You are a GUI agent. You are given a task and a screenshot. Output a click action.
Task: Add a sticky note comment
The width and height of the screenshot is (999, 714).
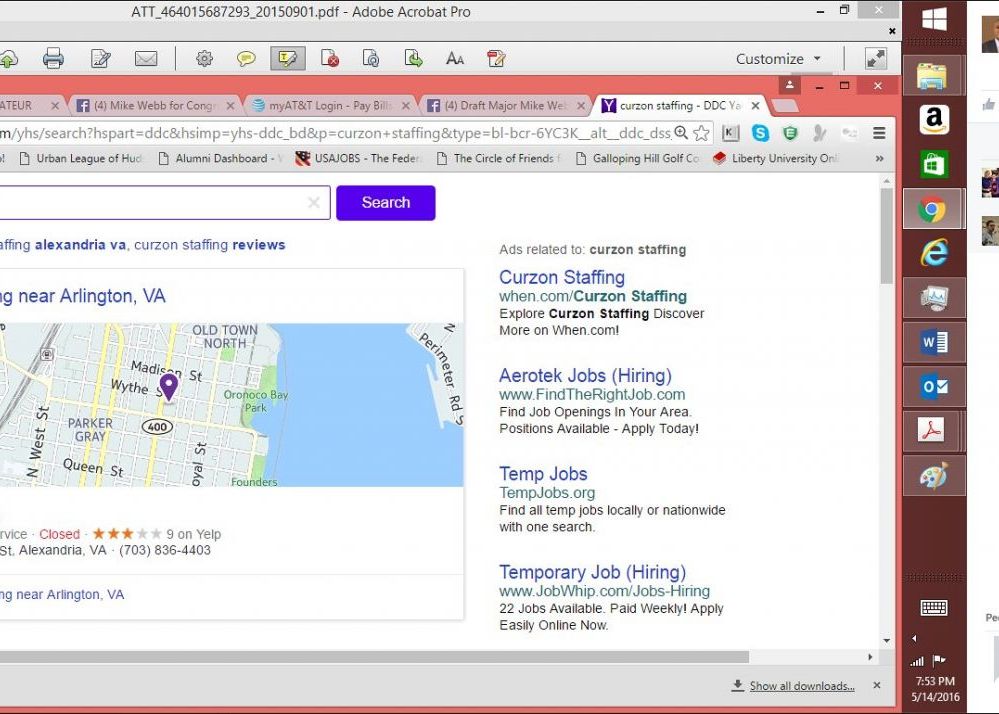[245, 59]
